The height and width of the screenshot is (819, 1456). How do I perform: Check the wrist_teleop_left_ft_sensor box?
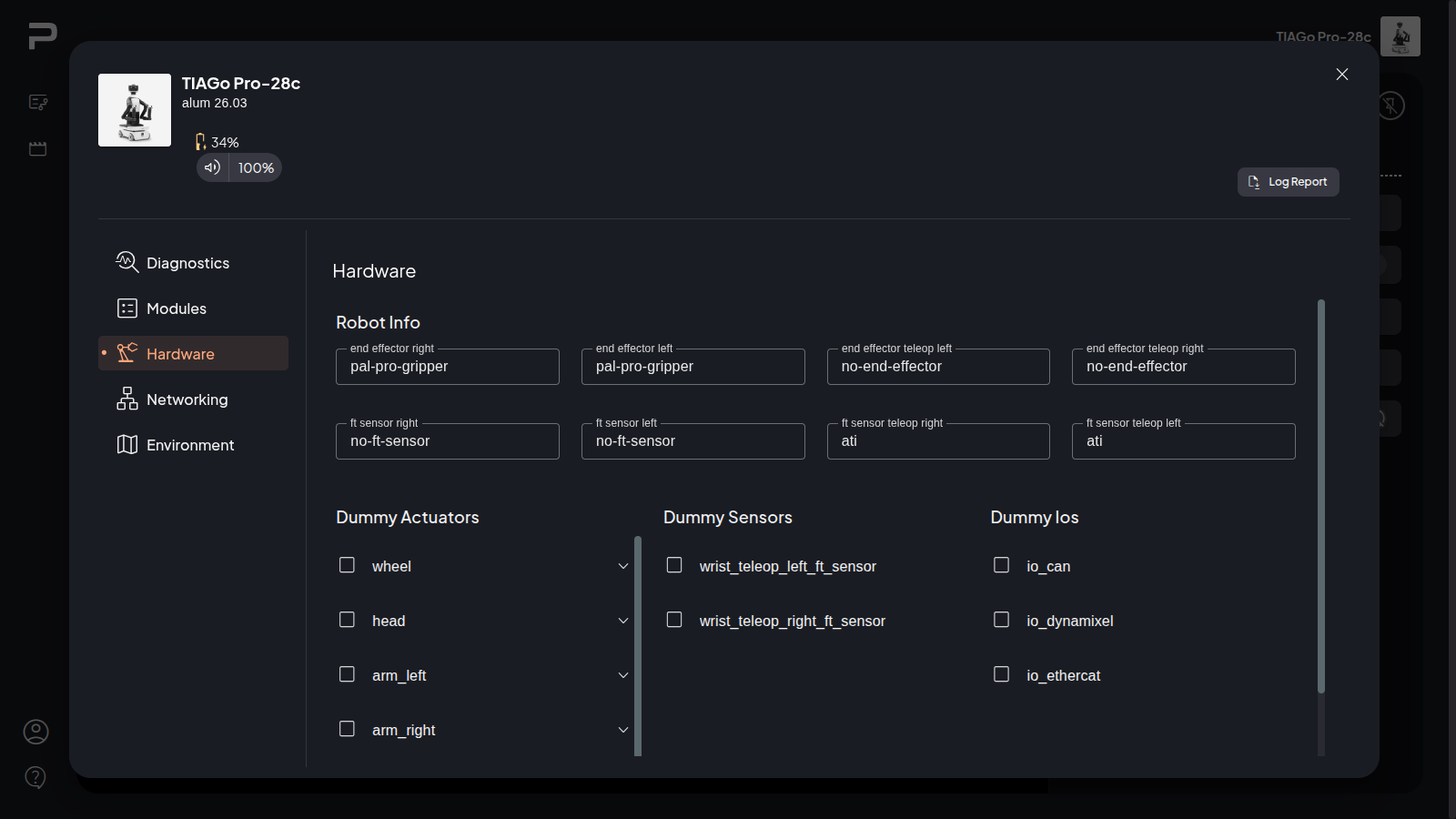(674, 565)
